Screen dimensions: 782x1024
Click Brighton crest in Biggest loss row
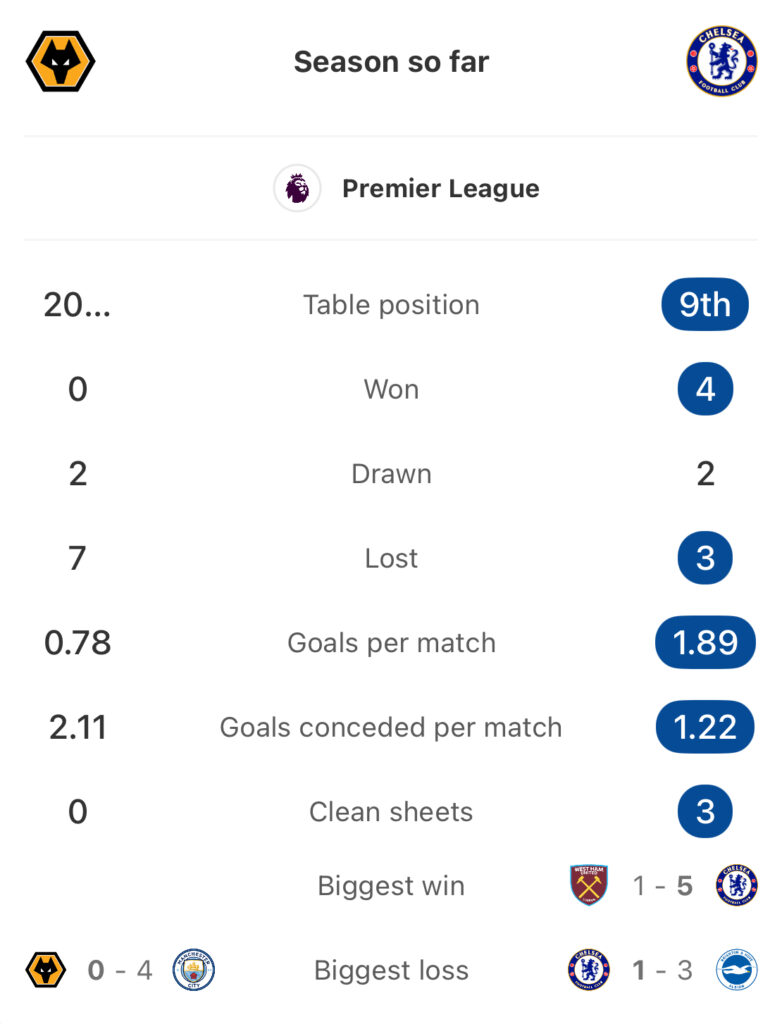point(737,970)
